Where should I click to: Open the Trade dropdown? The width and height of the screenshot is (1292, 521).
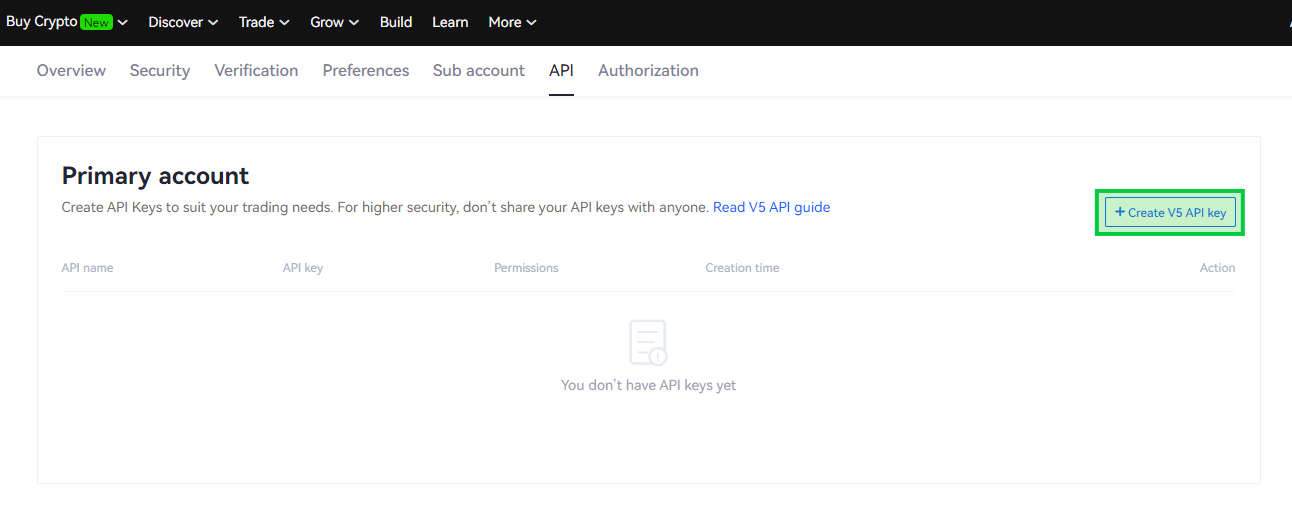(x=264, y=22)
